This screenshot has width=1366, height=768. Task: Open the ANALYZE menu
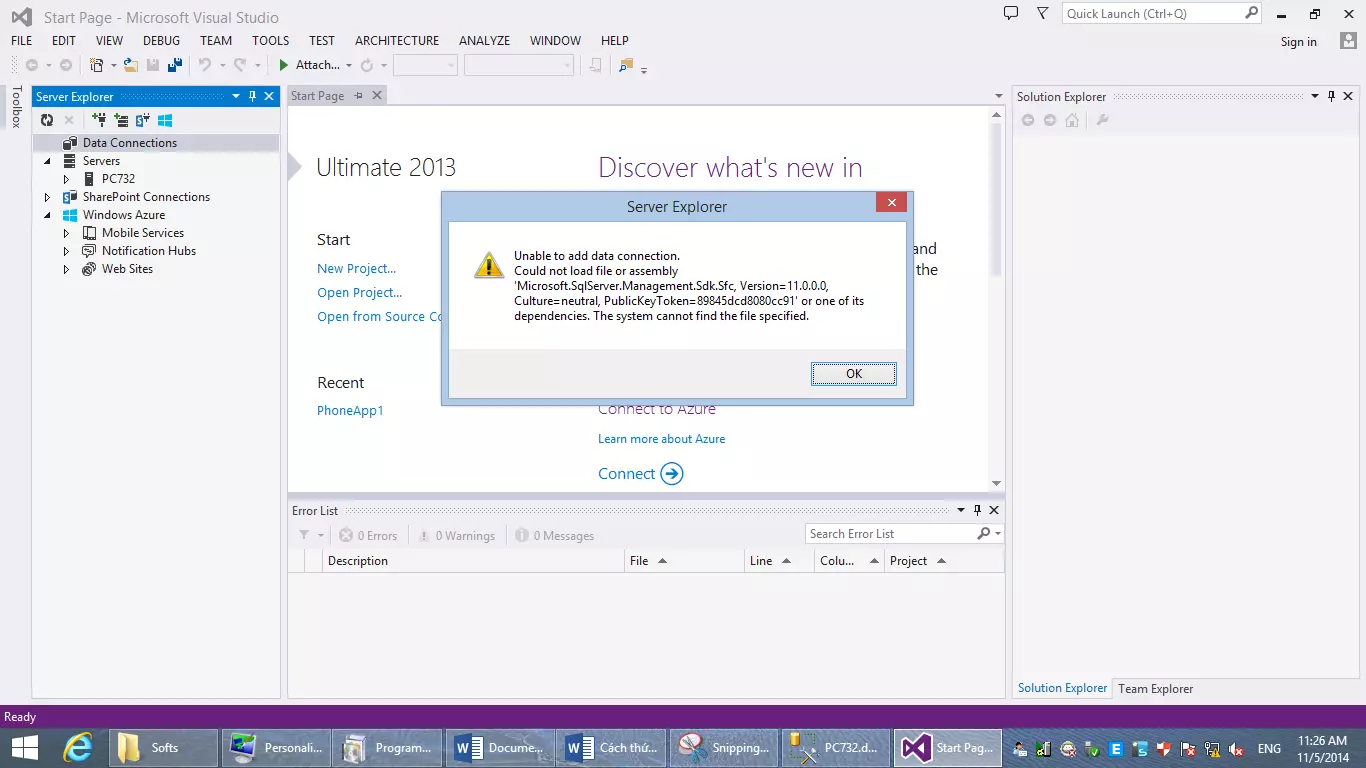tap(484, 41)
